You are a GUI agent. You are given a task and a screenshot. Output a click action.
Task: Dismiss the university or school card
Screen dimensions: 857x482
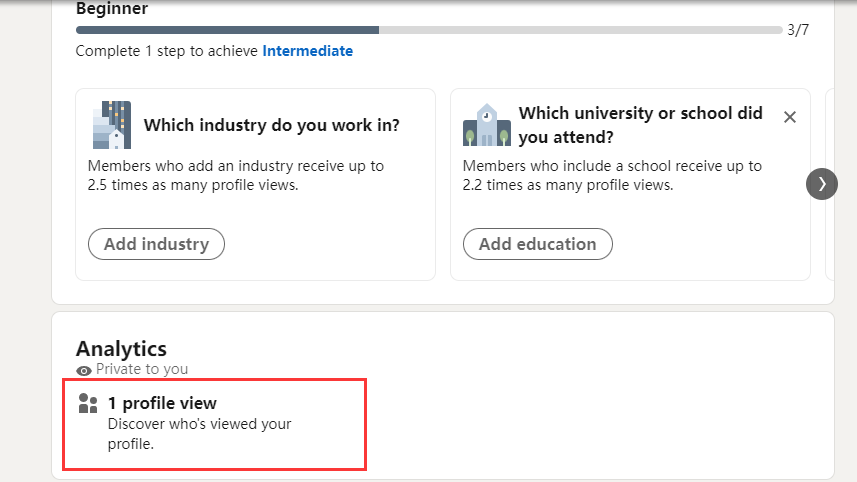[x=790, y=117]
